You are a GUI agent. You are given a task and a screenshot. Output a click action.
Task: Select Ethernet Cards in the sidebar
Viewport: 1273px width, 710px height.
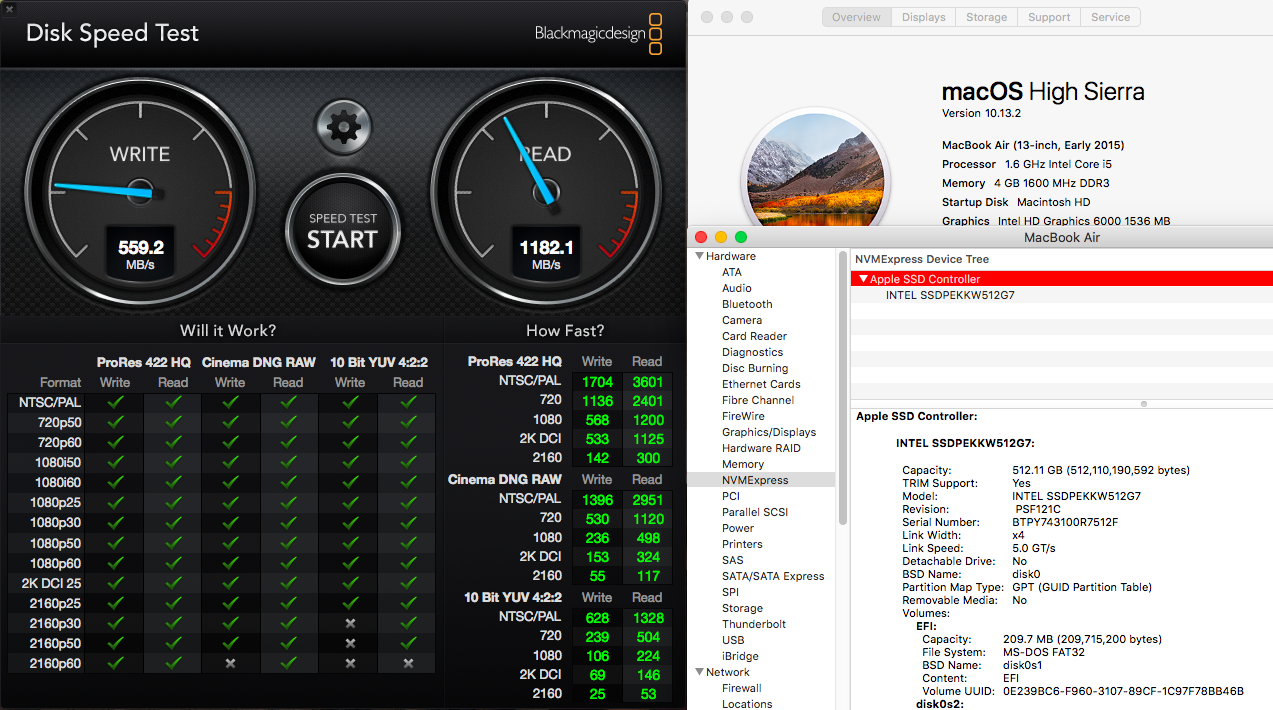(x=761, y=384)
